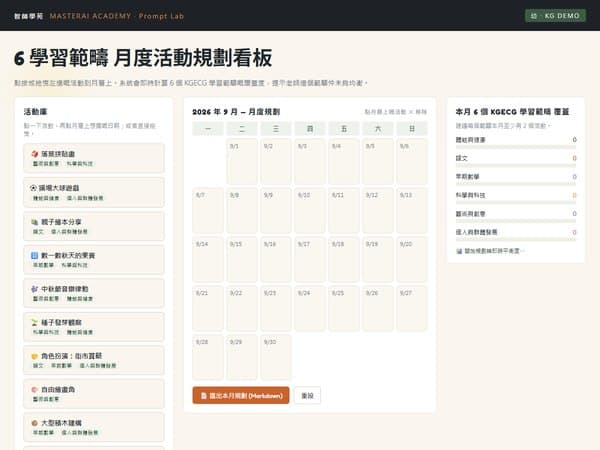Click the 9/30 calendar day cell
Screen dimensions: 600x450
[276, 357]
